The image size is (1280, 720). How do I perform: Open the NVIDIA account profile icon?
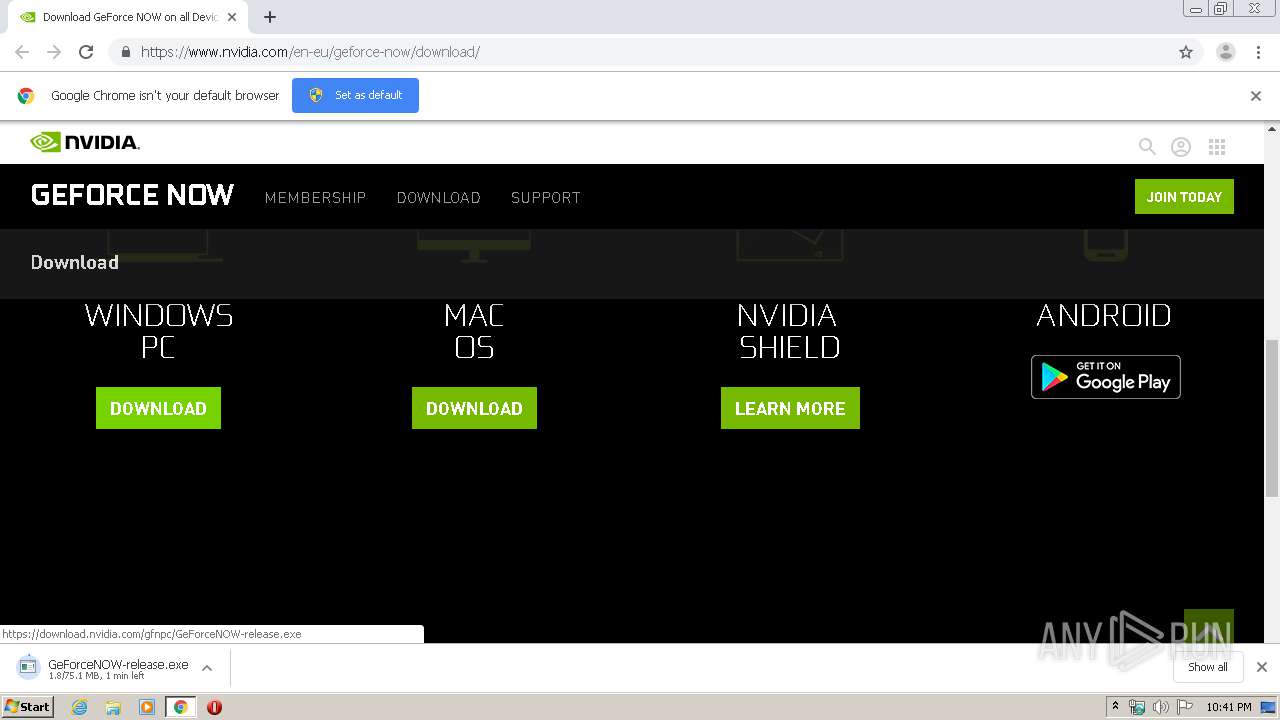(1181, 147)
